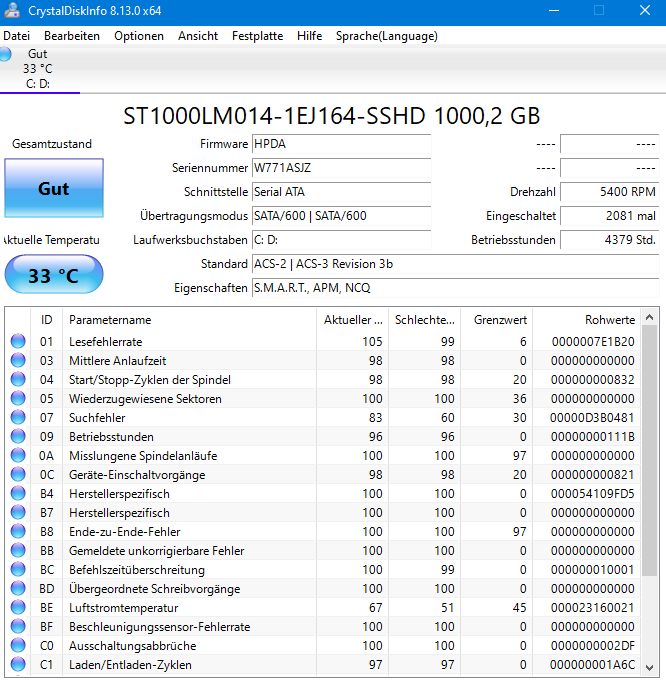Click raw value 00000000111B
Image resolution: width=666 pixels, height=684 pixels.
click(x=592, y=437)
